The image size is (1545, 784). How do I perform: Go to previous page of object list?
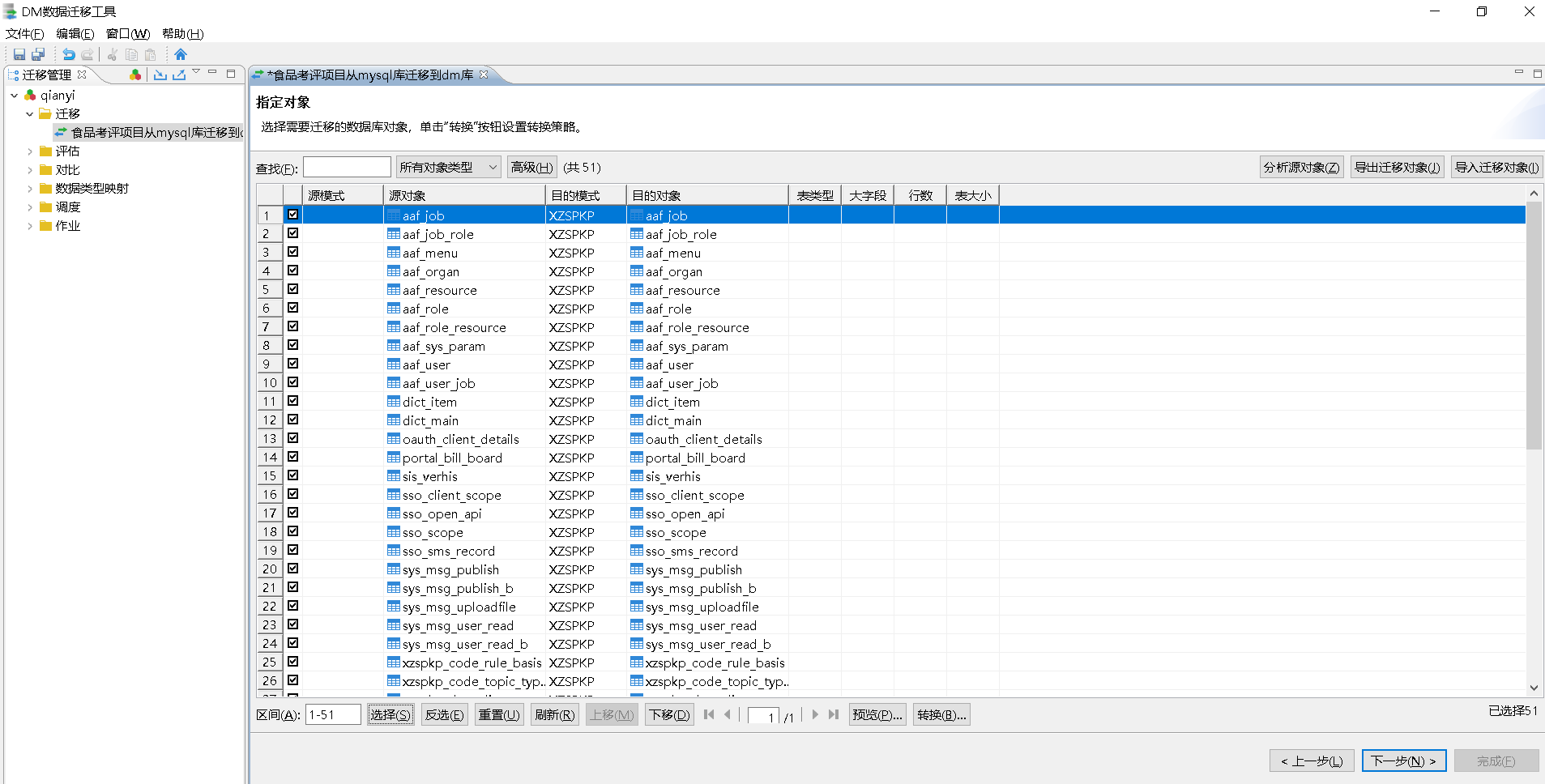pyautogui.click(x=728, y=714)
